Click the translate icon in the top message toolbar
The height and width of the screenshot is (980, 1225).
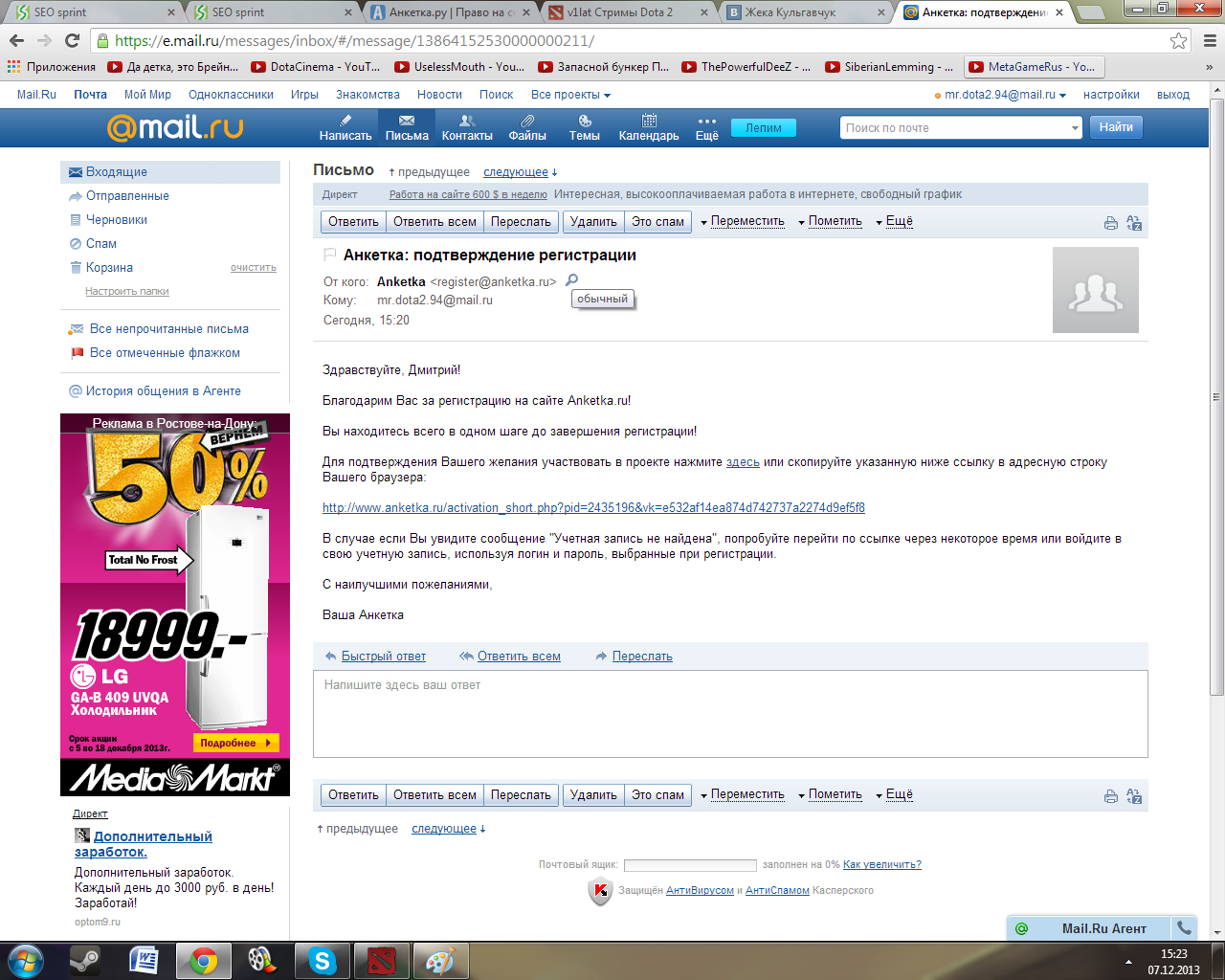click(x=1134, y=223)
